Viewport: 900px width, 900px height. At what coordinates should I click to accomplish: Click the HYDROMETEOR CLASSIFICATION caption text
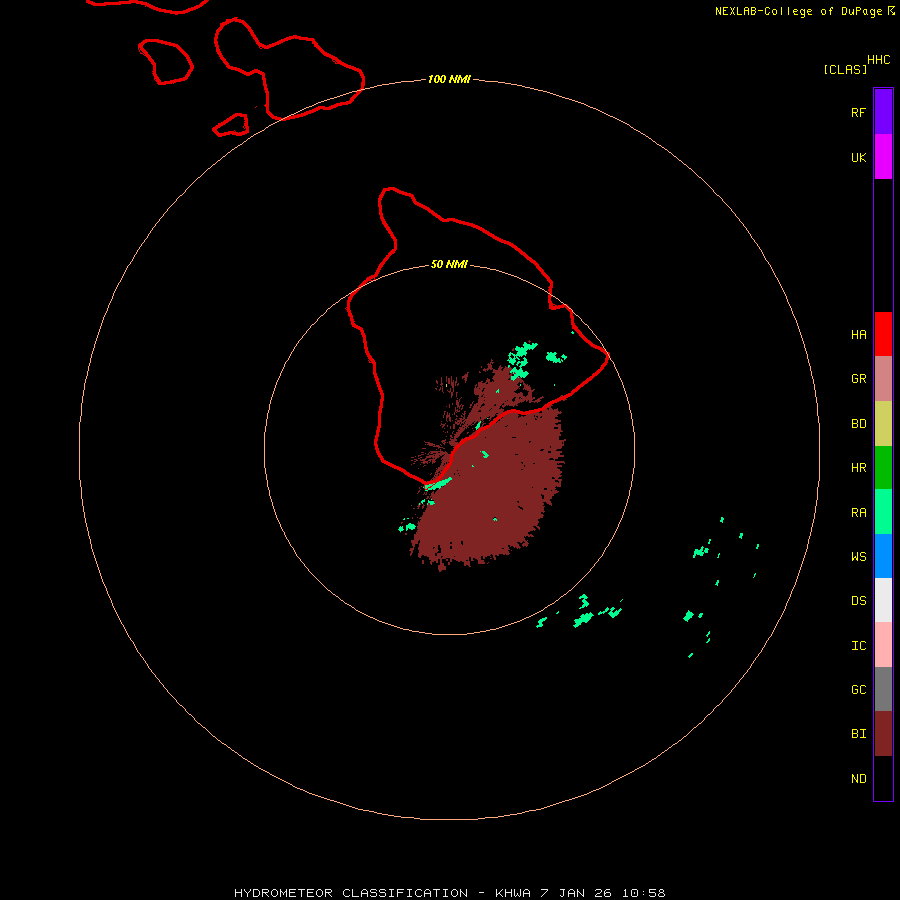pyautogui.click(x=350, y=893)
